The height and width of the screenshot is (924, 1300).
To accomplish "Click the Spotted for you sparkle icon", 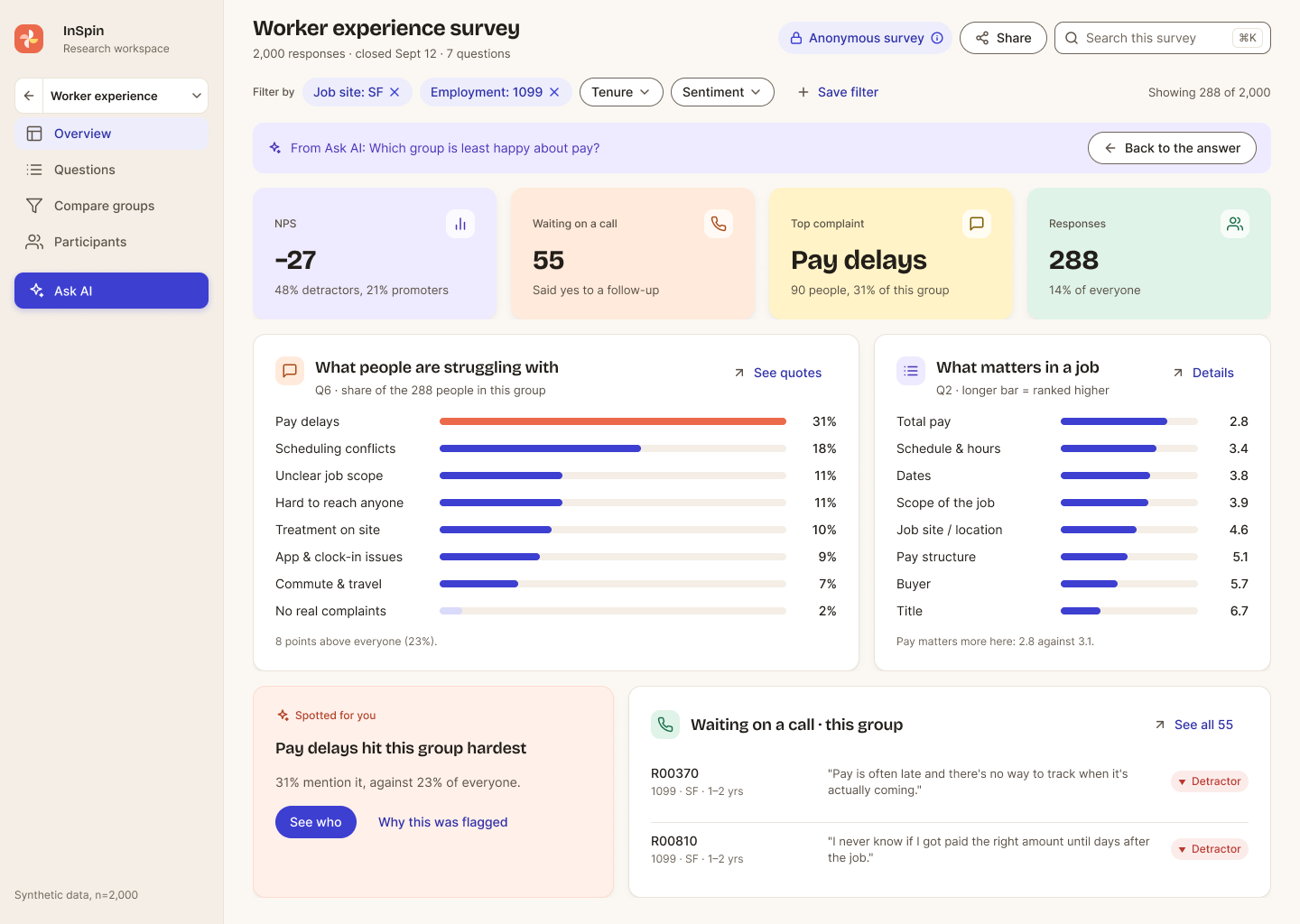I will 283,716.
